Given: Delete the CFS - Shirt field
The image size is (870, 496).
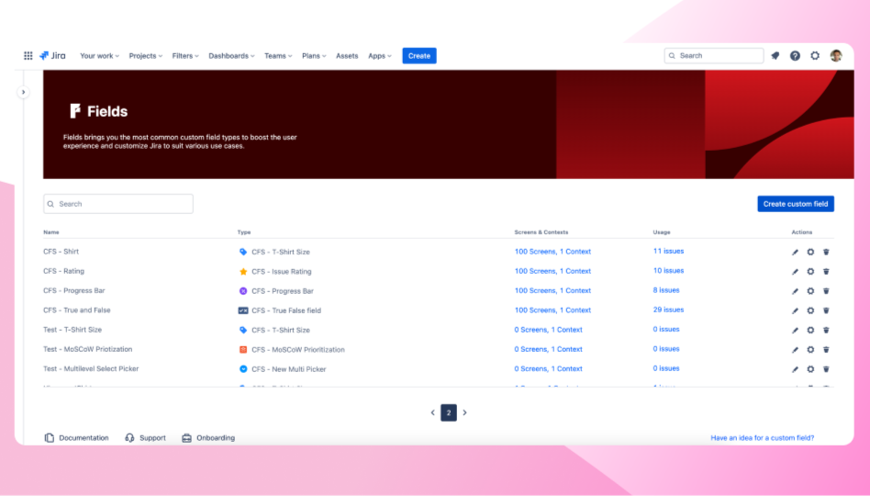Looking at the screenshot, I should point(826,252).
